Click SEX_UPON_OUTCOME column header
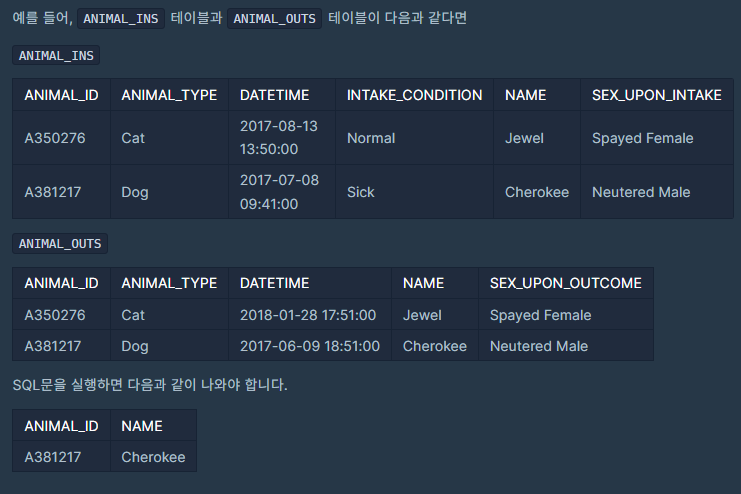Viewport: 741px width, 494px height. coord(566,283)
